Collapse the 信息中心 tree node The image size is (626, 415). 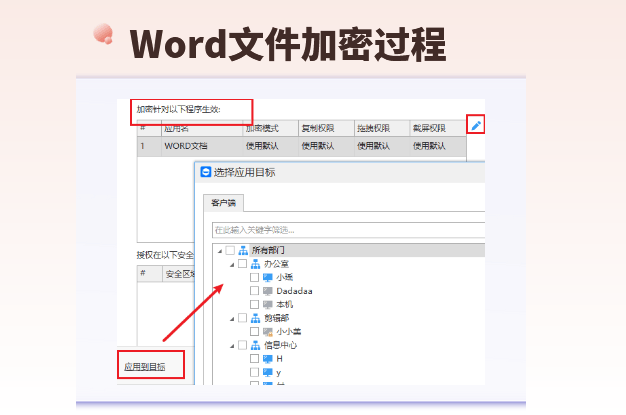point(232,346)
